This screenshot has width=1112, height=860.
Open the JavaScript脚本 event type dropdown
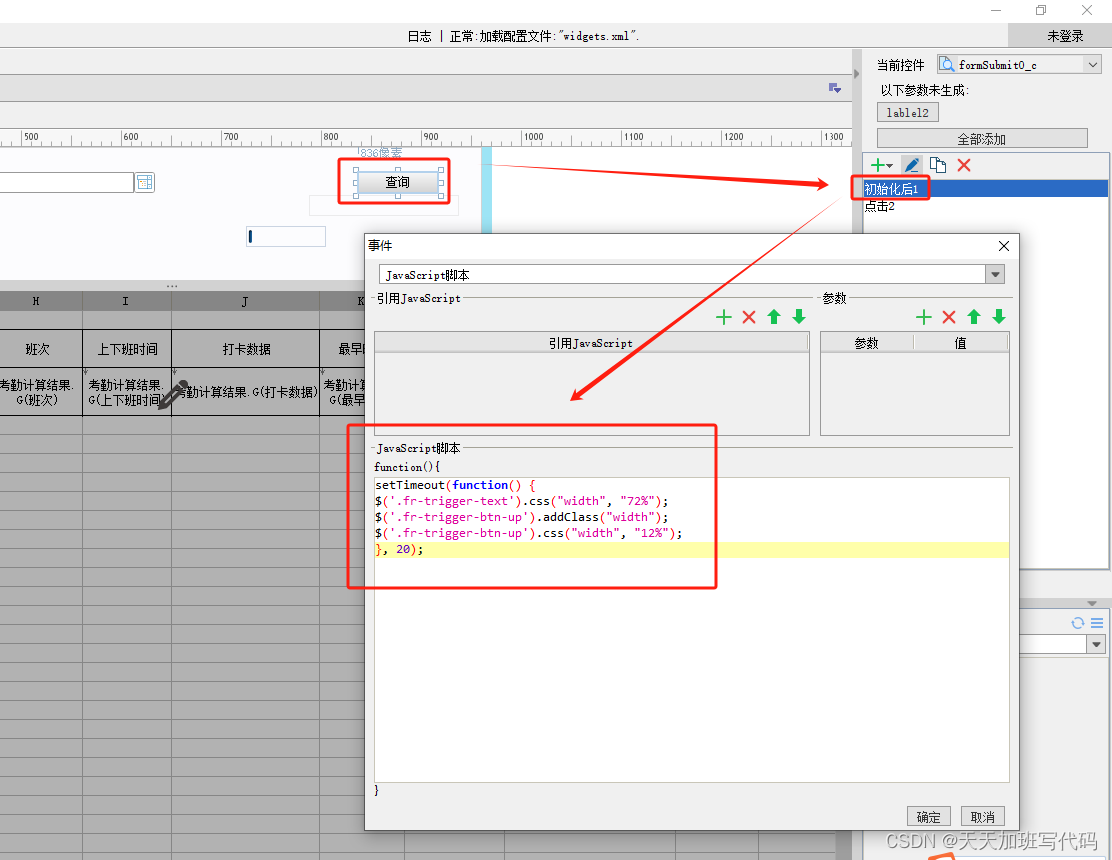[996, 274]
